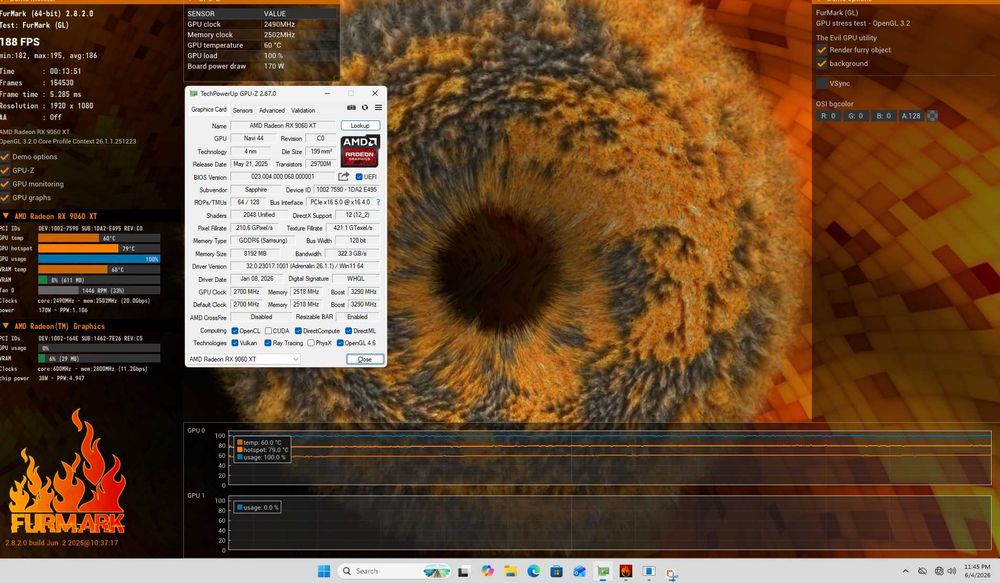Uncheck GPU graphs option
Viewport: 1000px width, 583px height.
[x=5, y=198]
